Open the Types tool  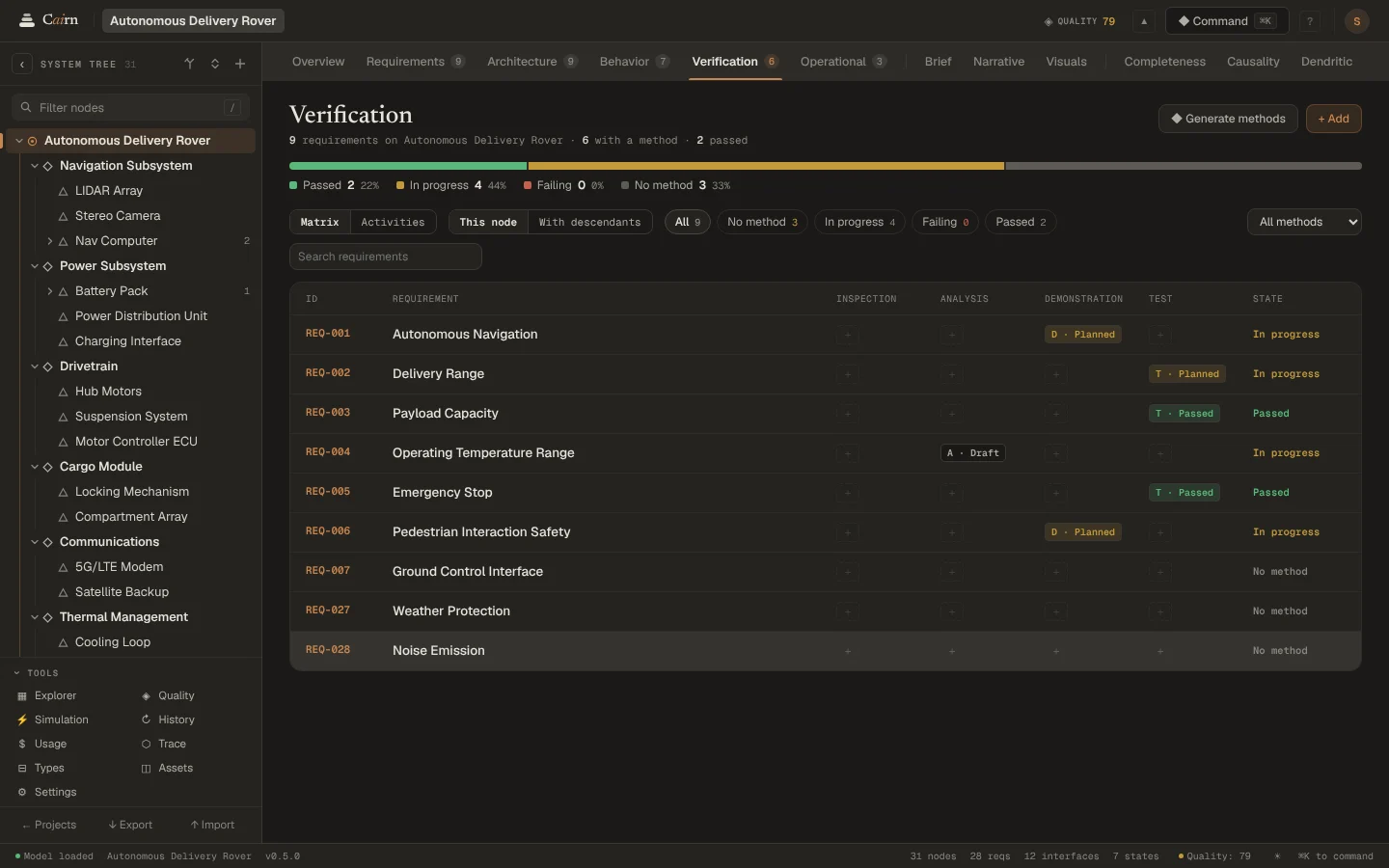[x=41, y=768]
